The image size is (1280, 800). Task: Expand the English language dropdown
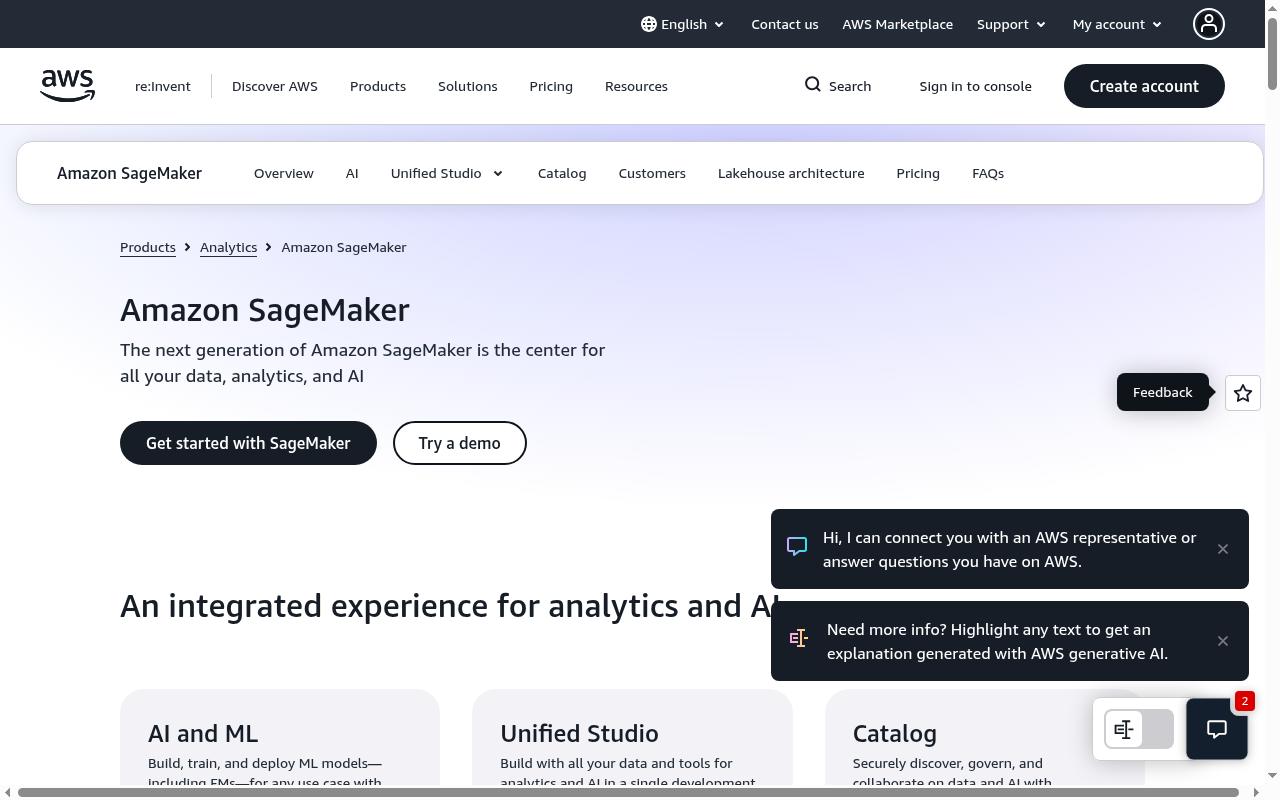[683, 24]
